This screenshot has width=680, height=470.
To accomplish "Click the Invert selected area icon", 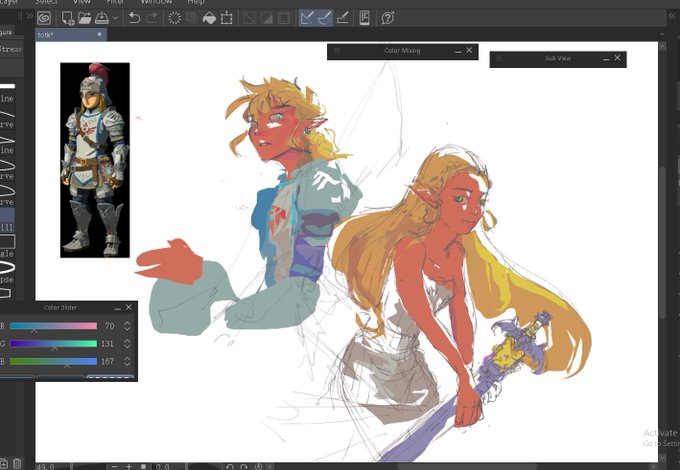I will (x=267, y=18).
